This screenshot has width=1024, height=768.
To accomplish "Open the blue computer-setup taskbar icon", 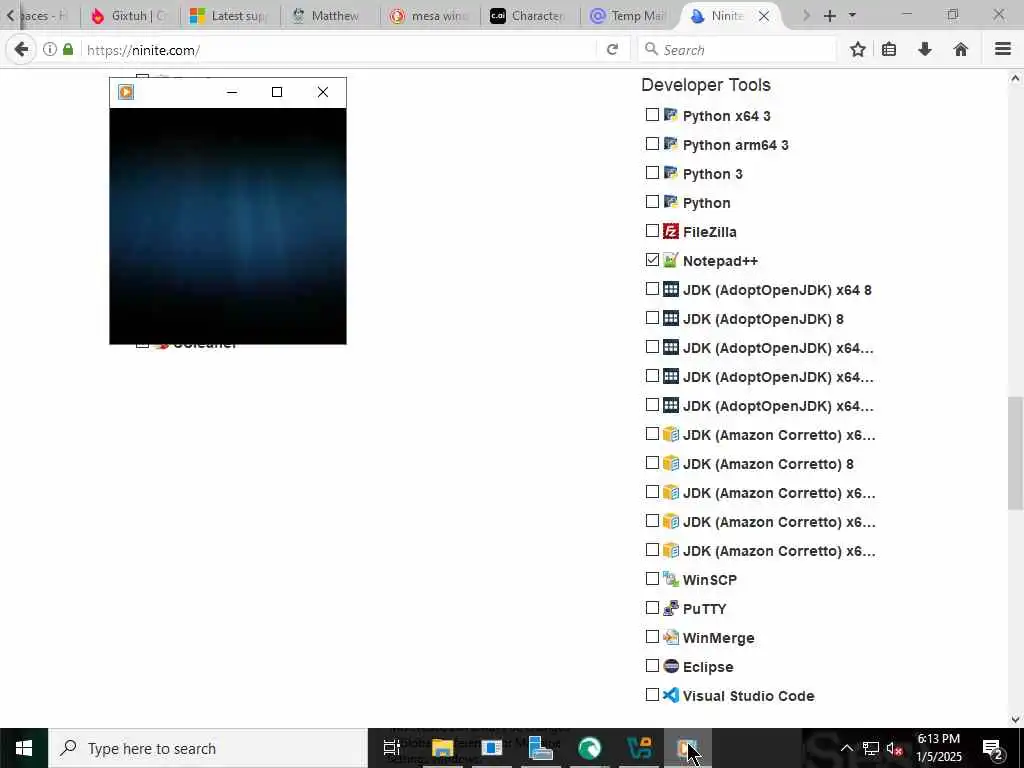I will pos(541,748).
